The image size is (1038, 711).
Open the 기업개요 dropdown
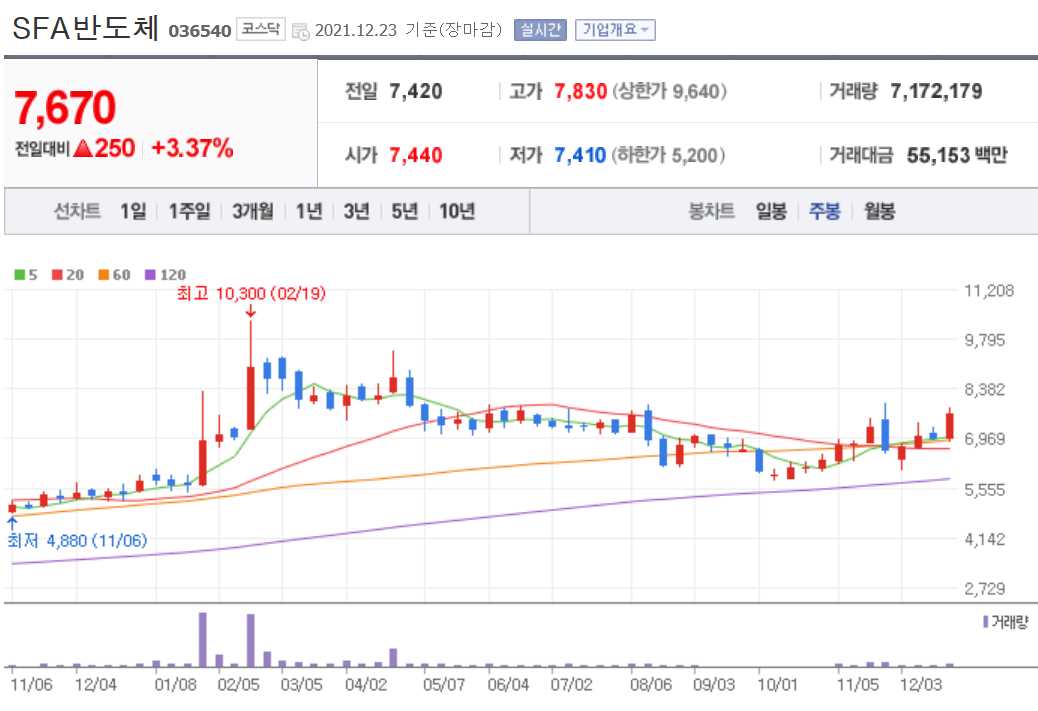tap(616, 30)
